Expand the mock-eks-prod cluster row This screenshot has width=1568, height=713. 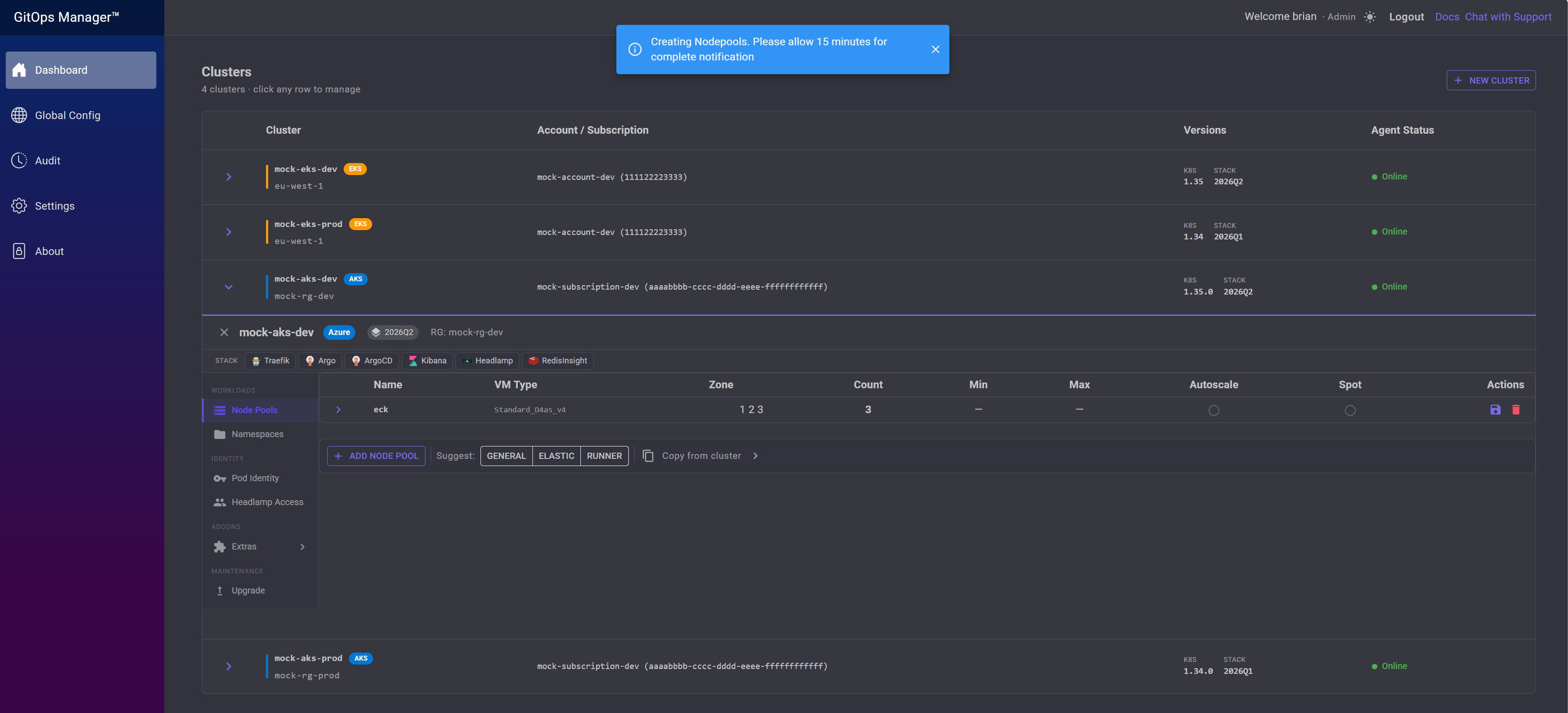coord(229,232)
